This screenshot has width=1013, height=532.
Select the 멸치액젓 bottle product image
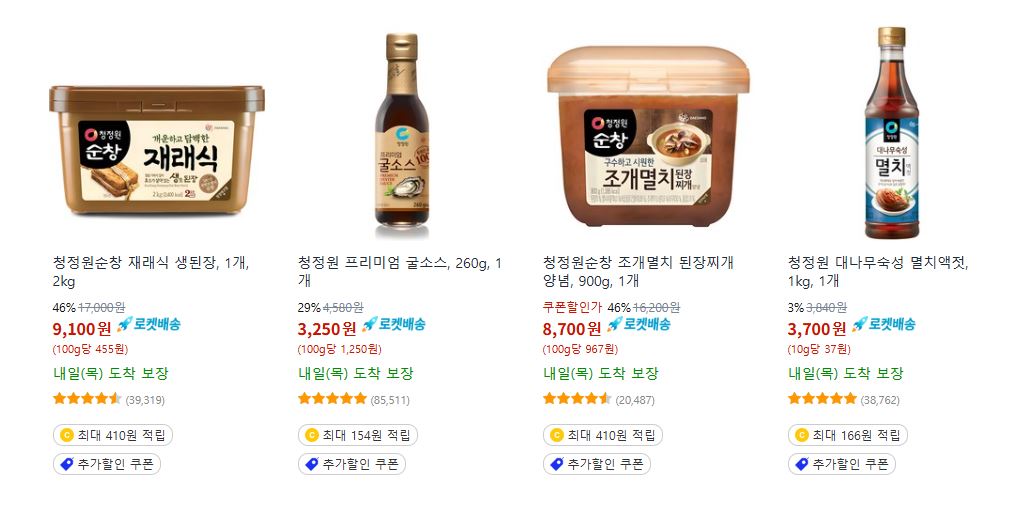pyautogui.click(x=892, y=133)
